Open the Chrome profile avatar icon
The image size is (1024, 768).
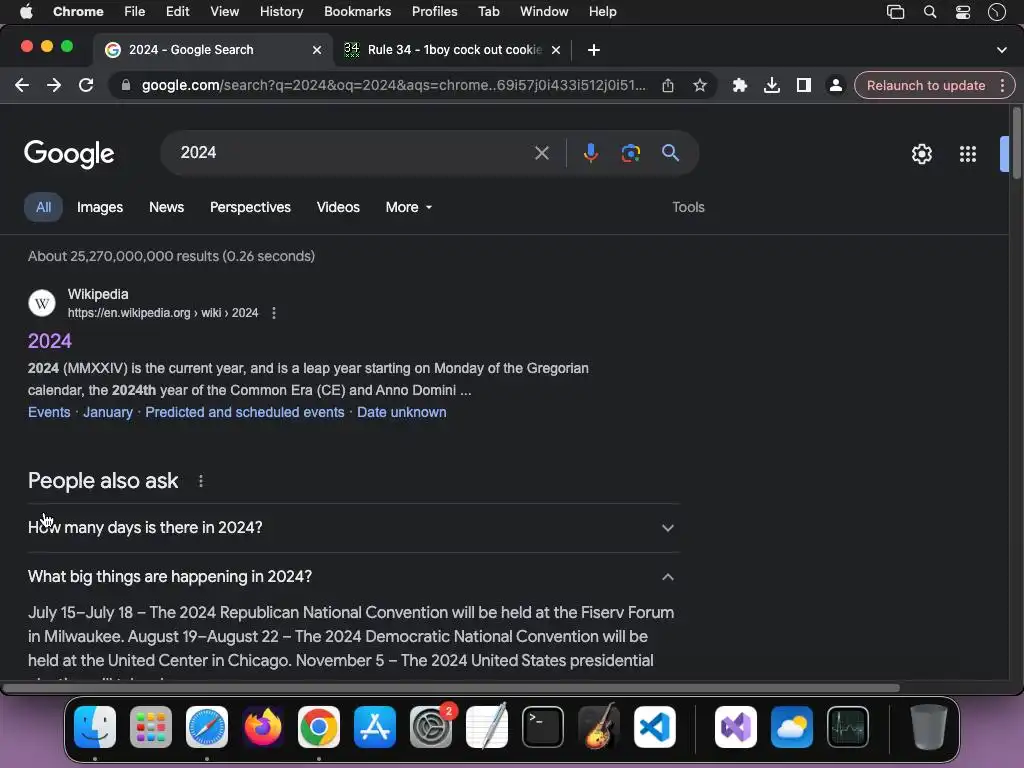(836, 86)
